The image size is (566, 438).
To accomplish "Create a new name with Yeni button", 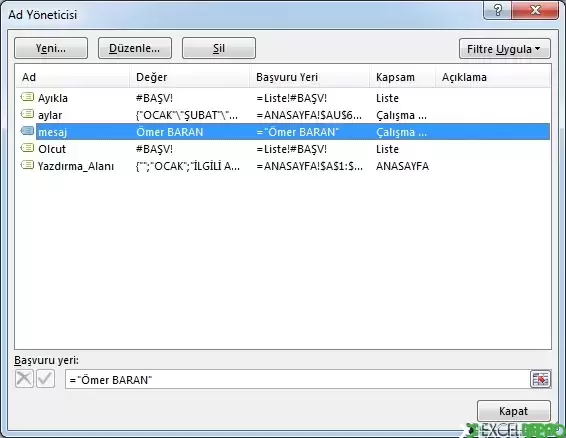I will coord(51,48).
